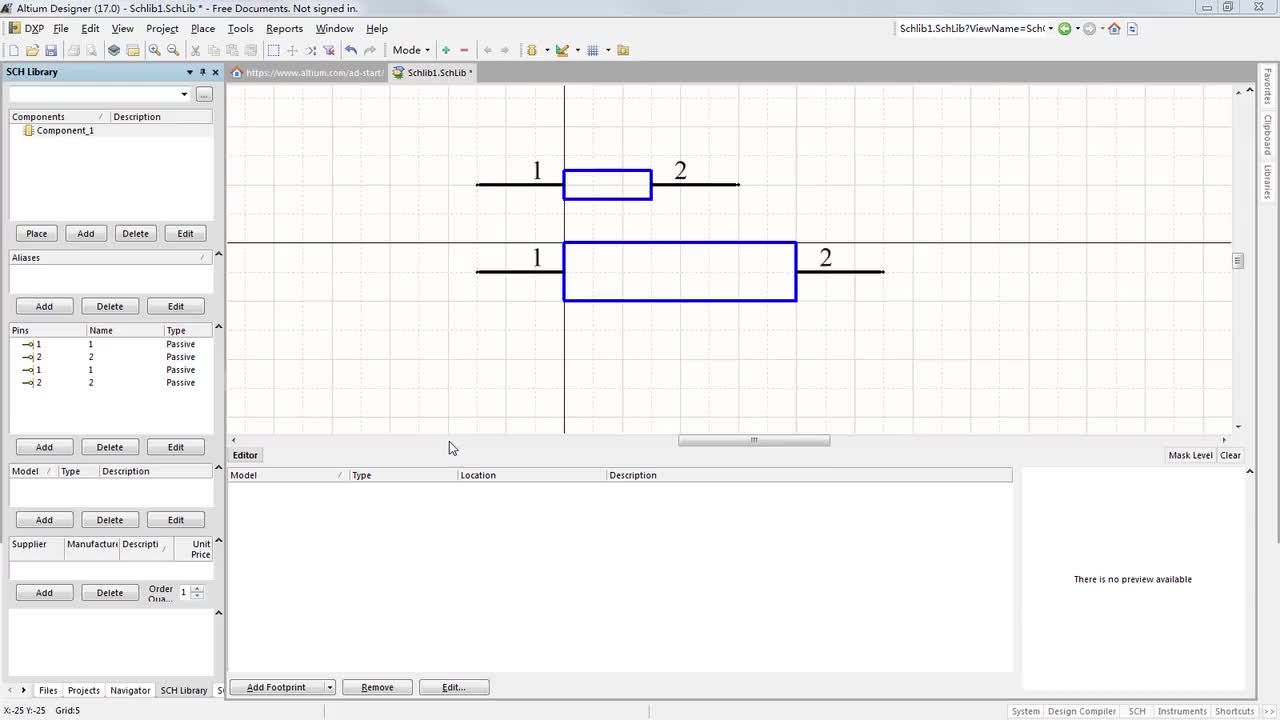The height and width of the screenshot is (720, 1280).
Task: Open the Place menu
Action: [x=203, y=29]
